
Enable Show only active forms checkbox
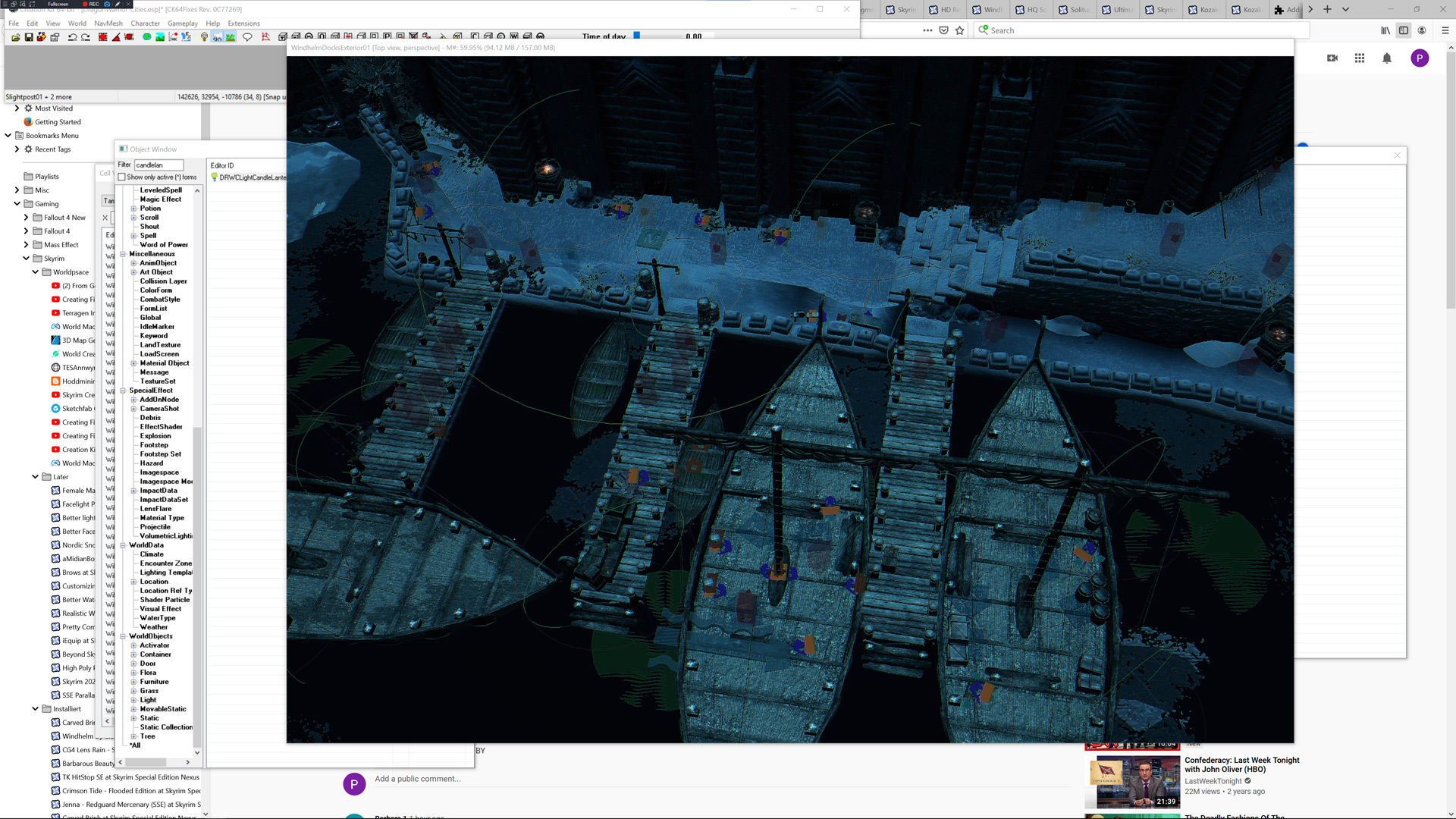click(x=122, y=177)
